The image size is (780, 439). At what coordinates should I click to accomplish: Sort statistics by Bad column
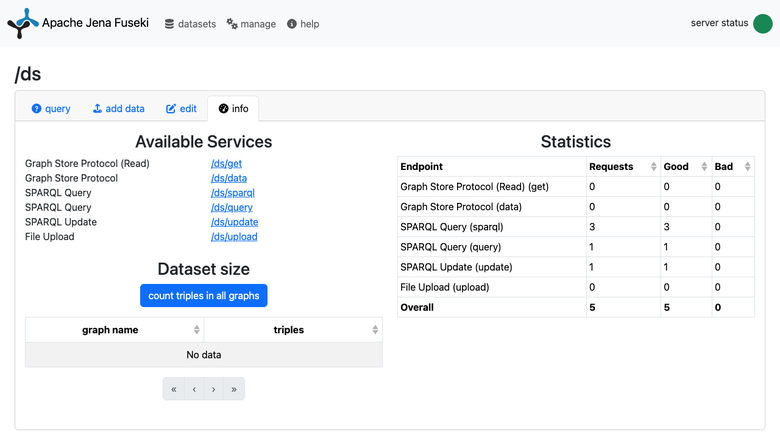click(x=747, y=167)
